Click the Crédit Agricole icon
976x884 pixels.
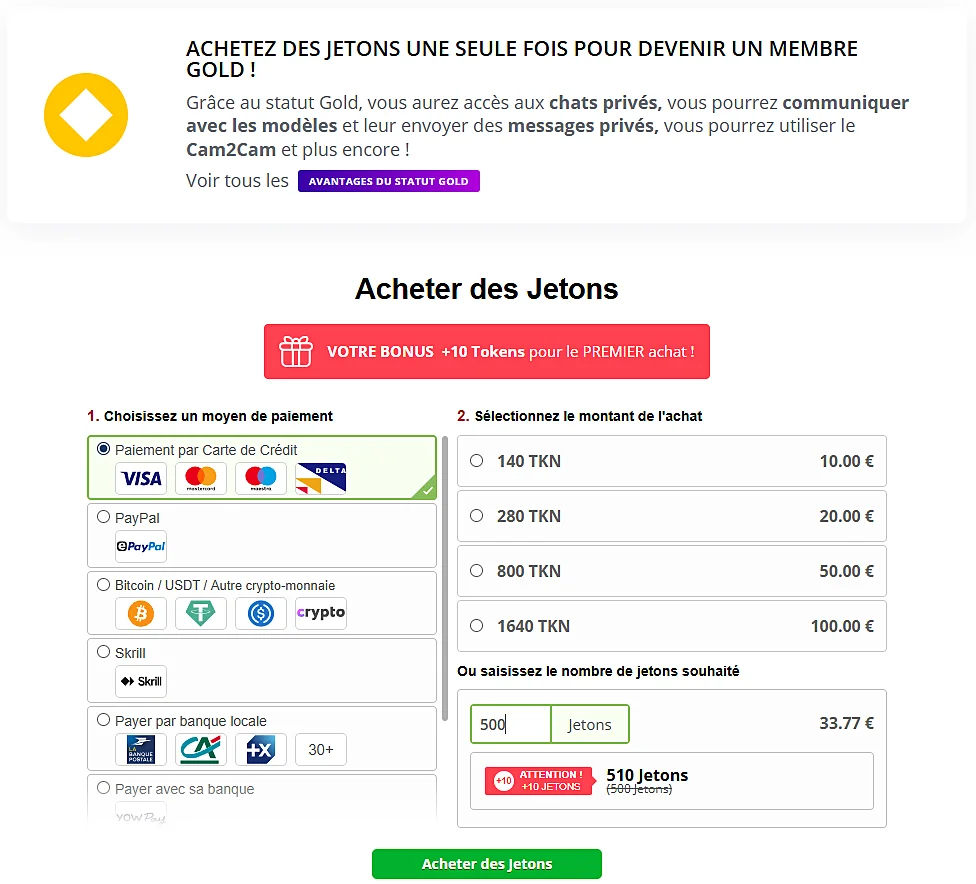(200, 749)
